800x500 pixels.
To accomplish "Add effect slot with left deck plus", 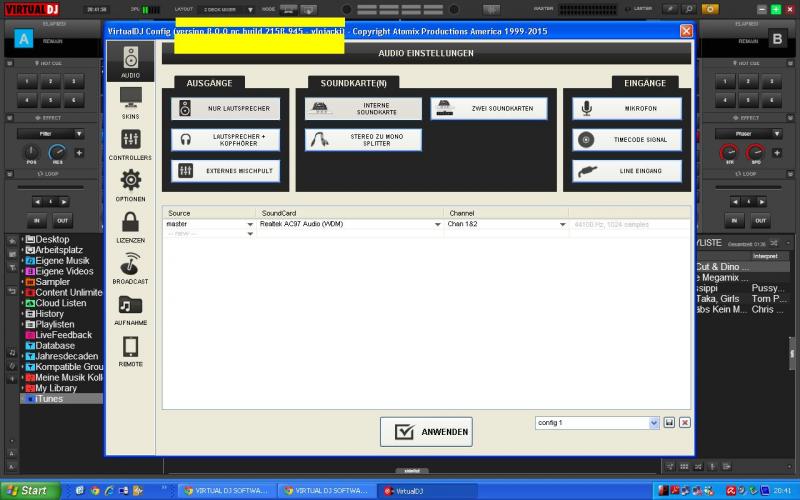I will 79,153.
